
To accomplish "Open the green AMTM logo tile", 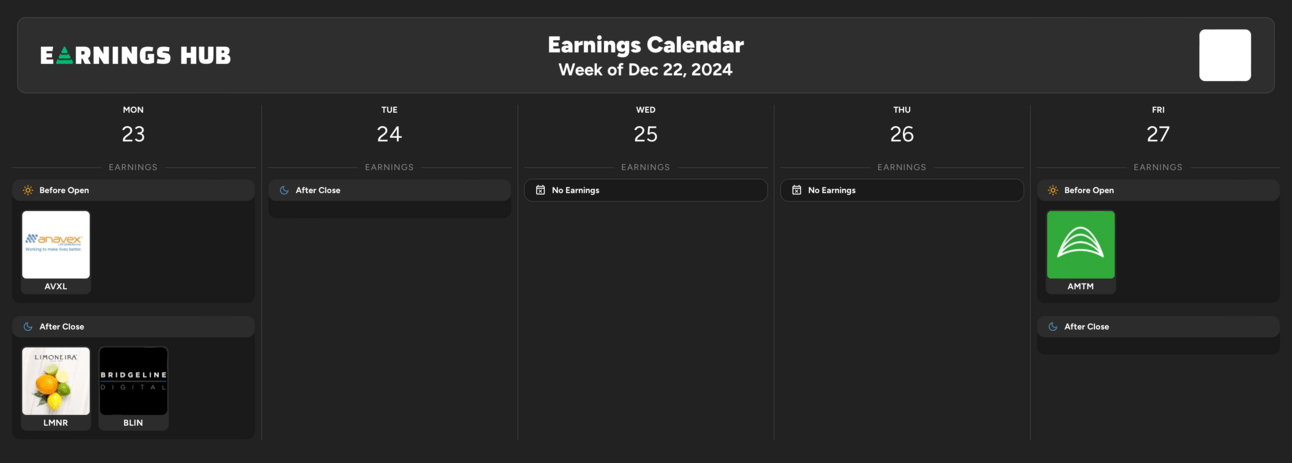I will pos(1081,244).
